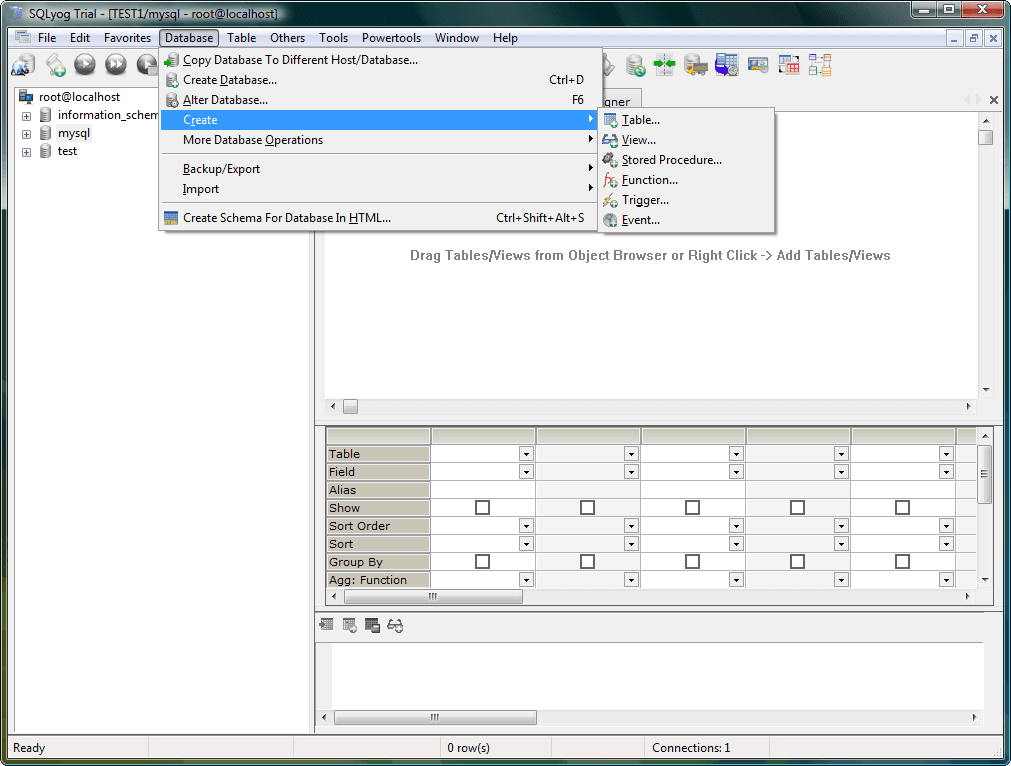The image size is (1011, 766).
Task: Click the grid's horizontal scrollbar thumb
Action: click(433, 596)
